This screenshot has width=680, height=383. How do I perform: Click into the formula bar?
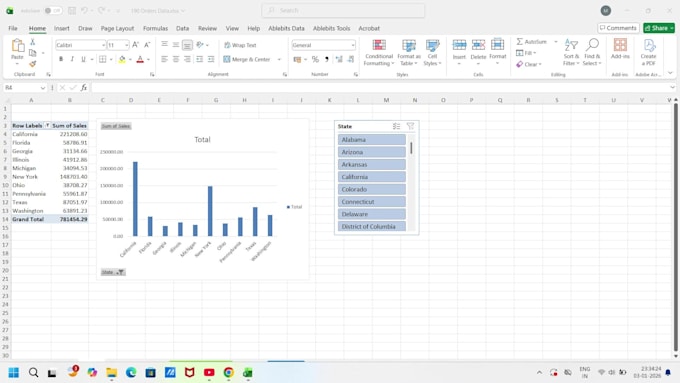[x=379, y=88]
